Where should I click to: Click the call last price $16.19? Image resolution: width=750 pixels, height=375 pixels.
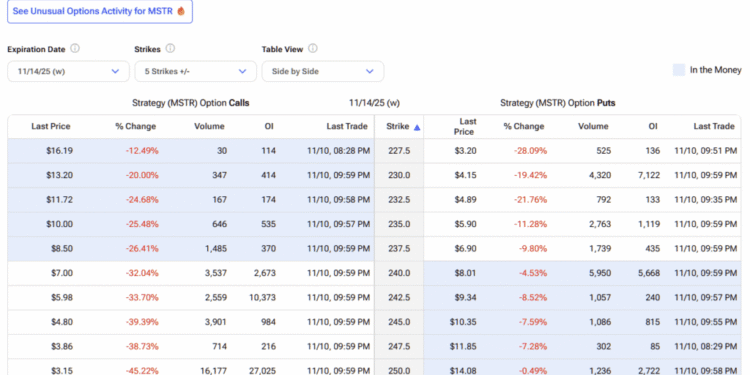59,151
